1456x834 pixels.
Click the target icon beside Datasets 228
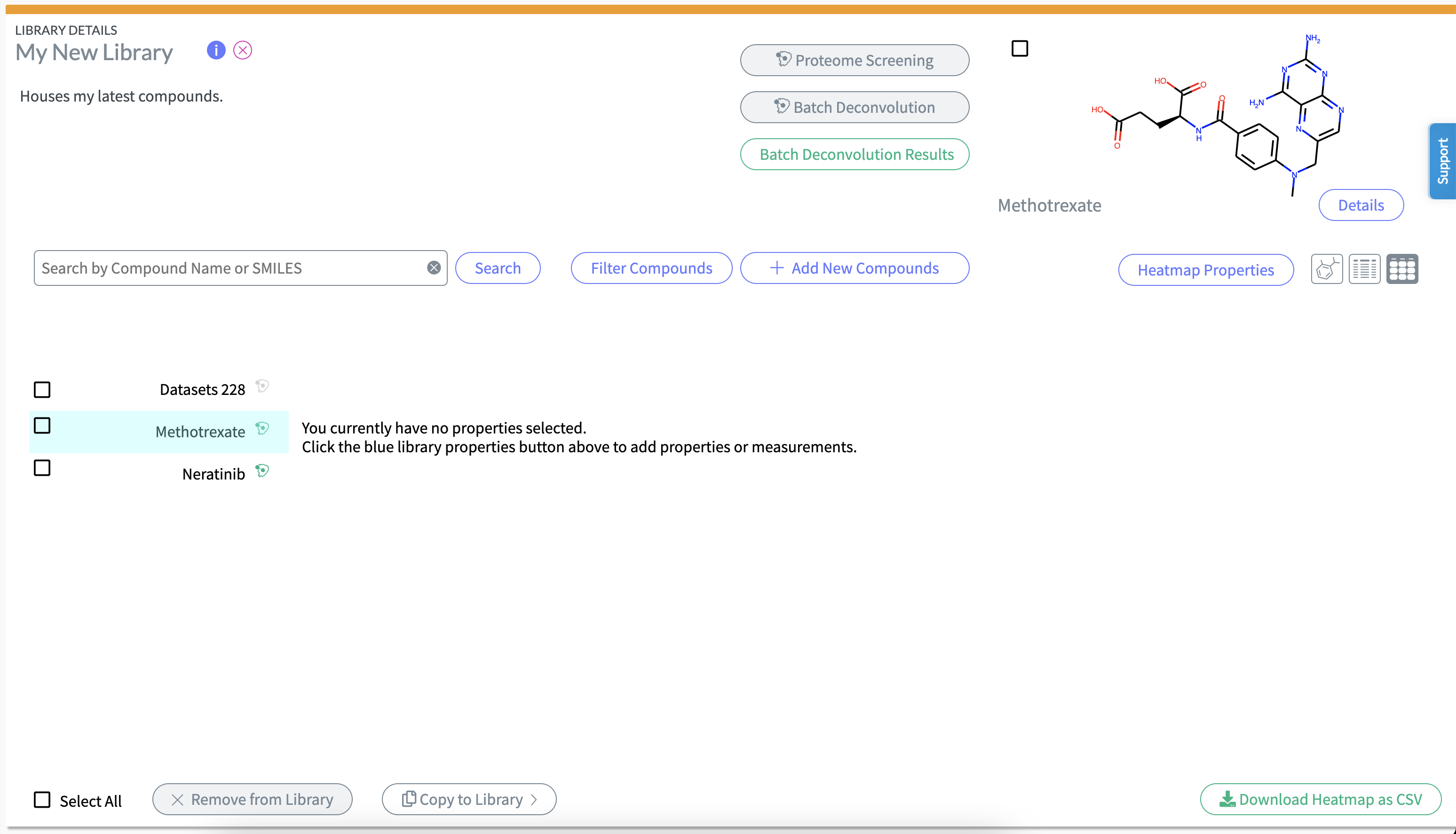pyautogui.click(x=262, y=386)
